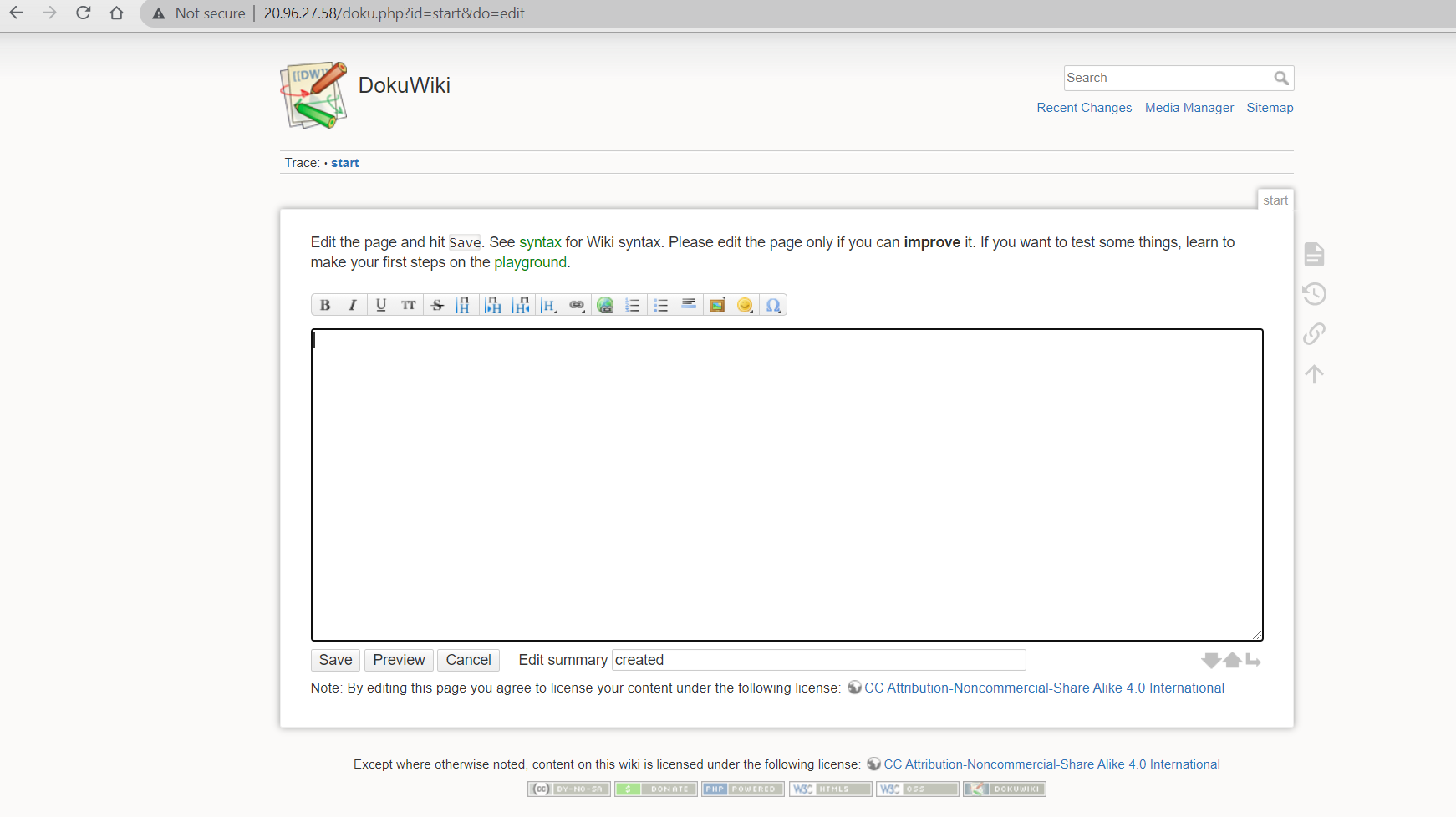This screenshot has height=817, width=1456.
Task: Click the Edit summary input field
Action: click(x=818, y=660)
